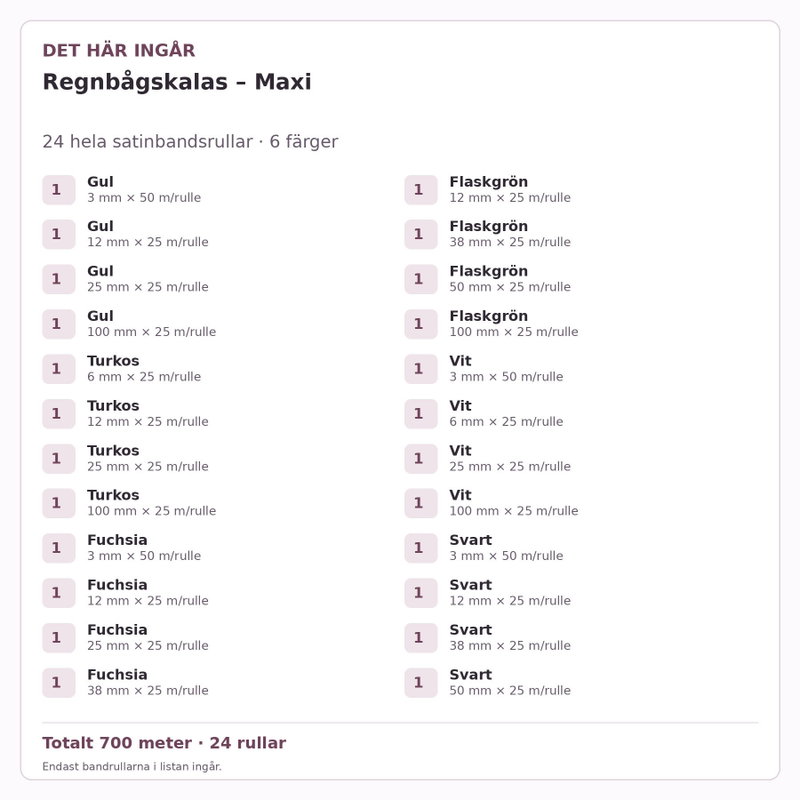Select the quantity badge for Gul 100 mm
Image resolution: width=800 pixels, height=800 pixels.
[59, 324]
